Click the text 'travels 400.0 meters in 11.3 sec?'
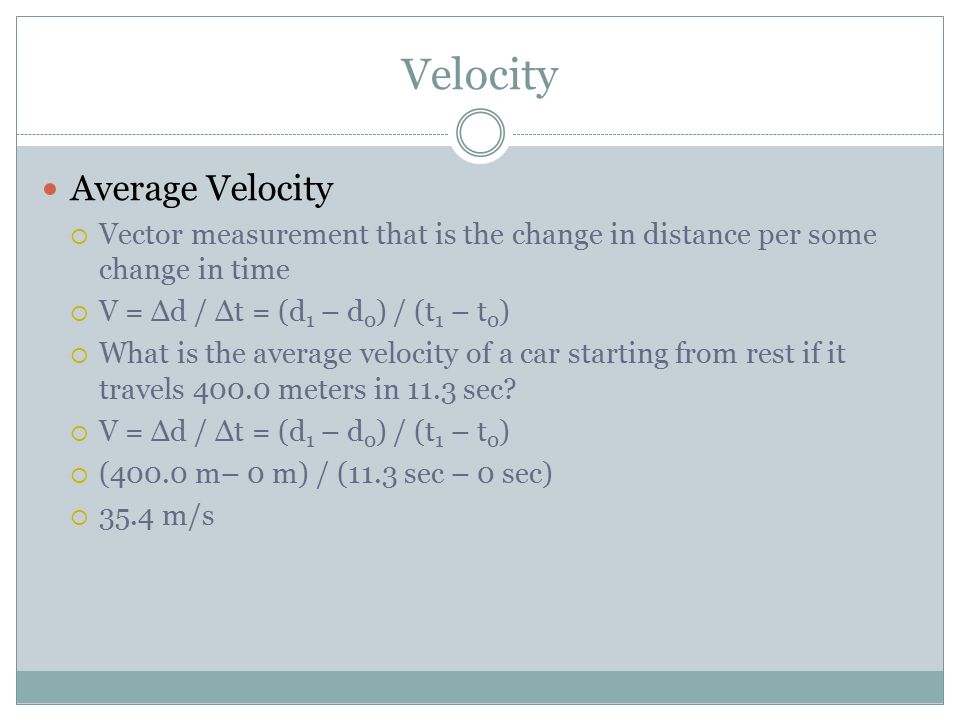This screenshot has height=720, width=960. 307,390
